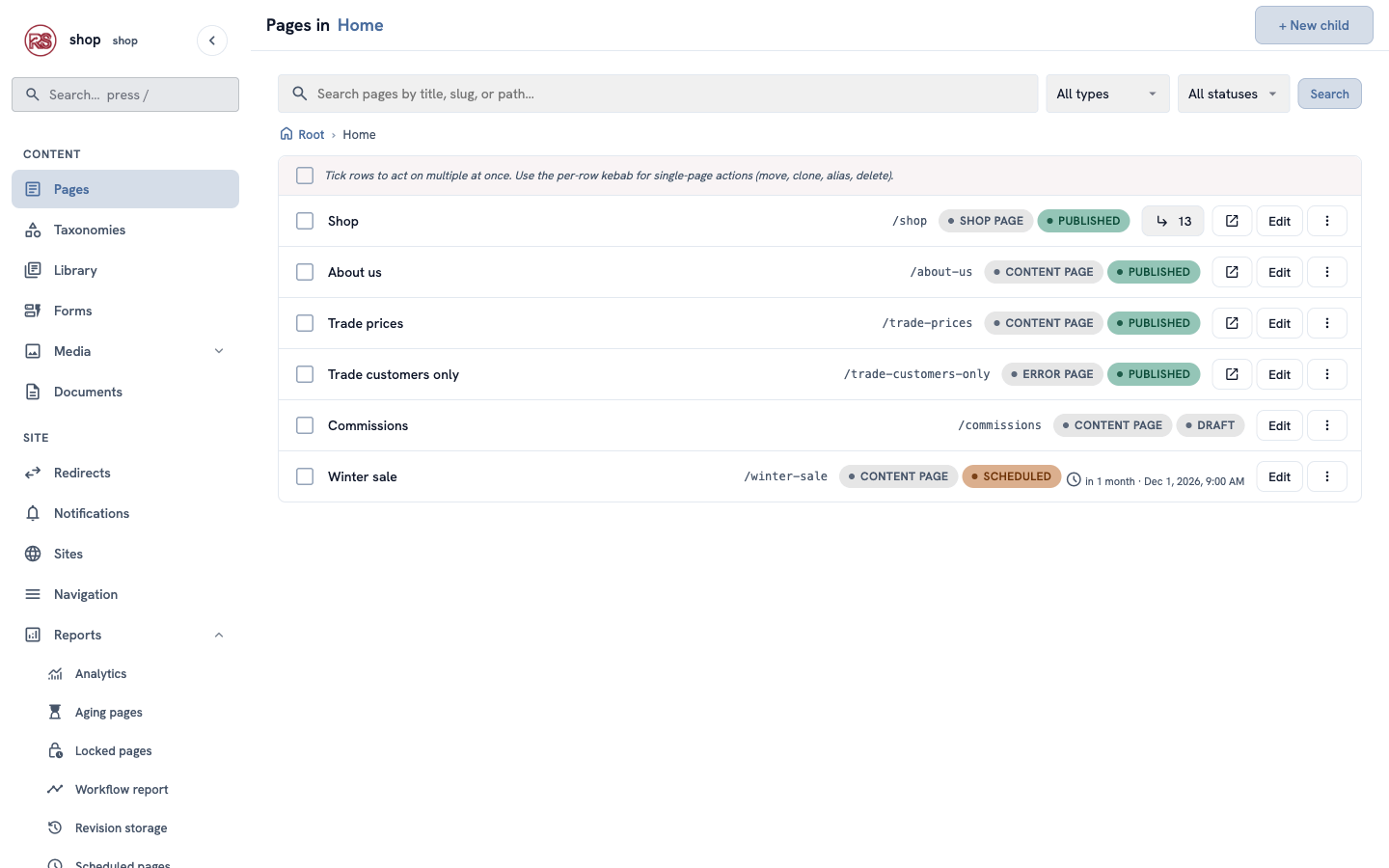This screenshot has height=868, width=1389.
Task: Focus the search pages by title field
Action: [658, 94]
